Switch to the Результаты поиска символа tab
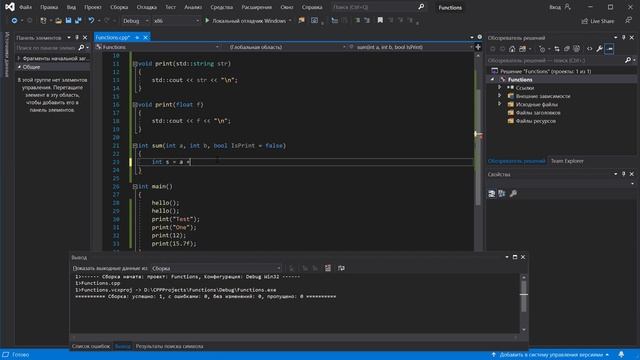 (x=169, y=346)
